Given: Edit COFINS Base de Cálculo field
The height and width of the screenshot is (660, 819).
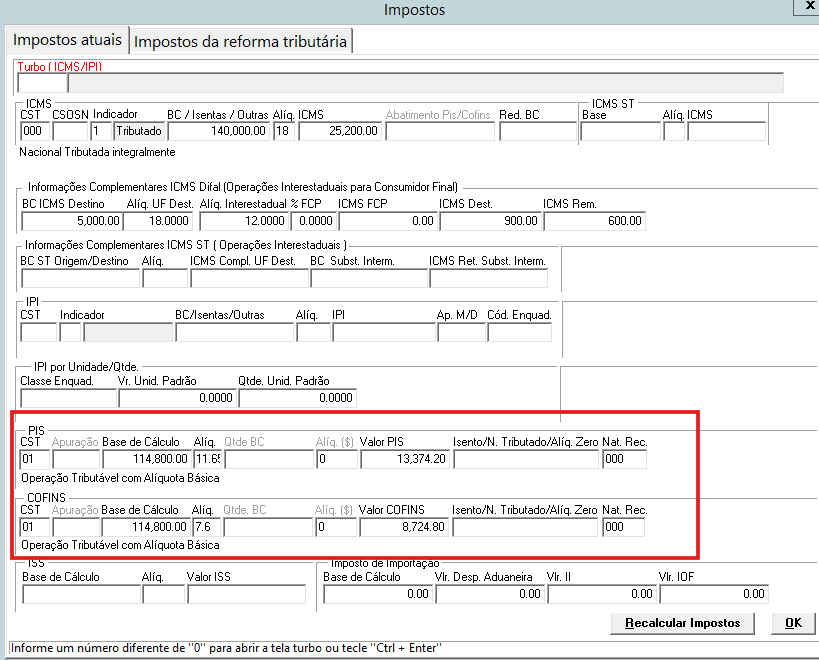Looking at the screenshot, I should click(146, 527).
